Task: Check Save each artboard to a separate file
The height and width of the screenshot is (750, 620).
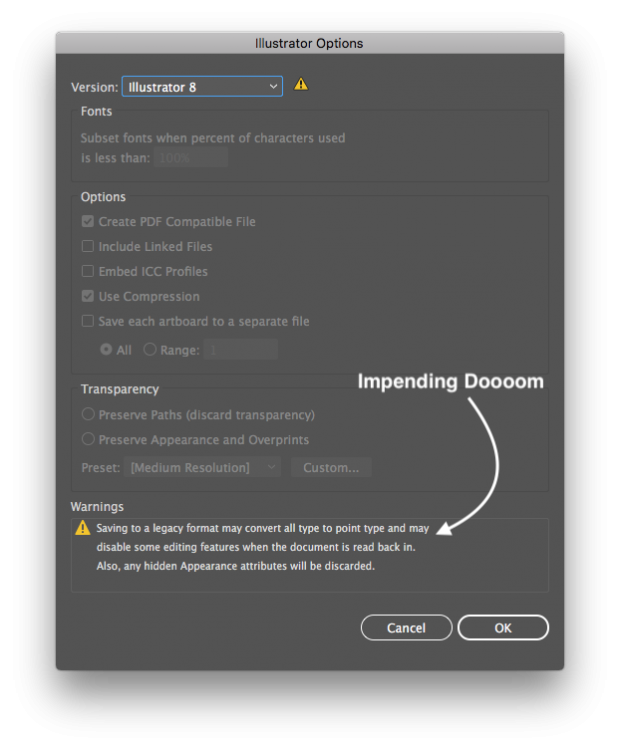Action: click(x=88, y=321)
